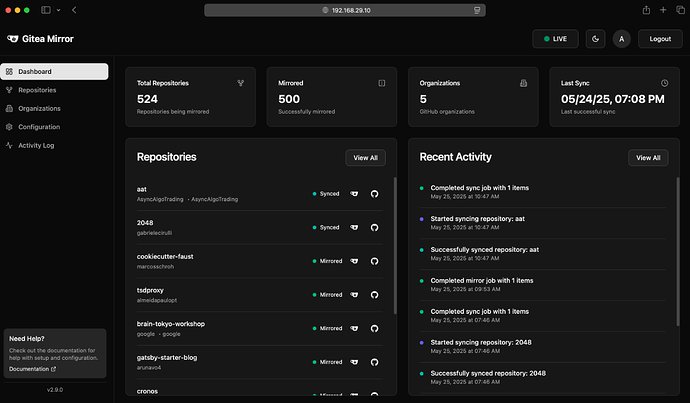
Task: Click the user avatar 'A' icon
Action: click(622, 39)
